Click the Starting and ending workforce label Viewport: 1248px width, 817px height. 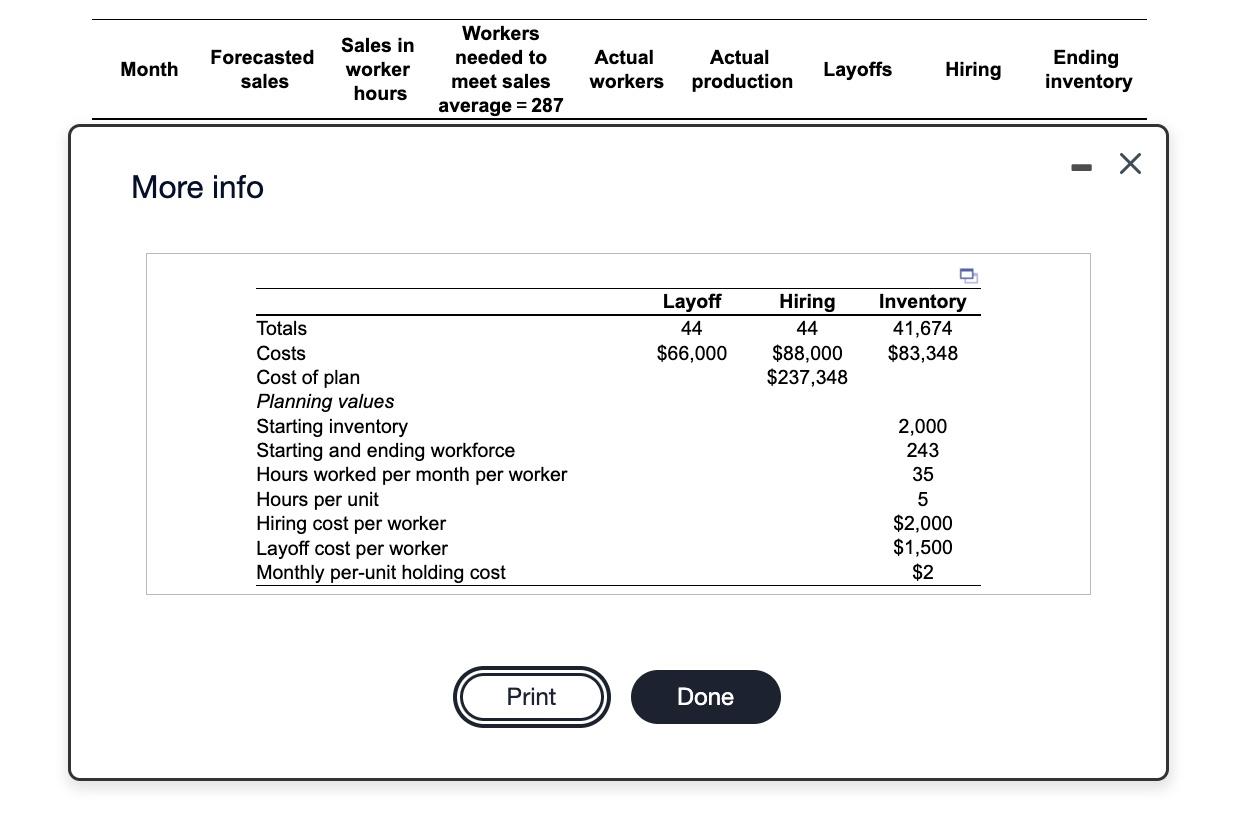click(386, 450)
